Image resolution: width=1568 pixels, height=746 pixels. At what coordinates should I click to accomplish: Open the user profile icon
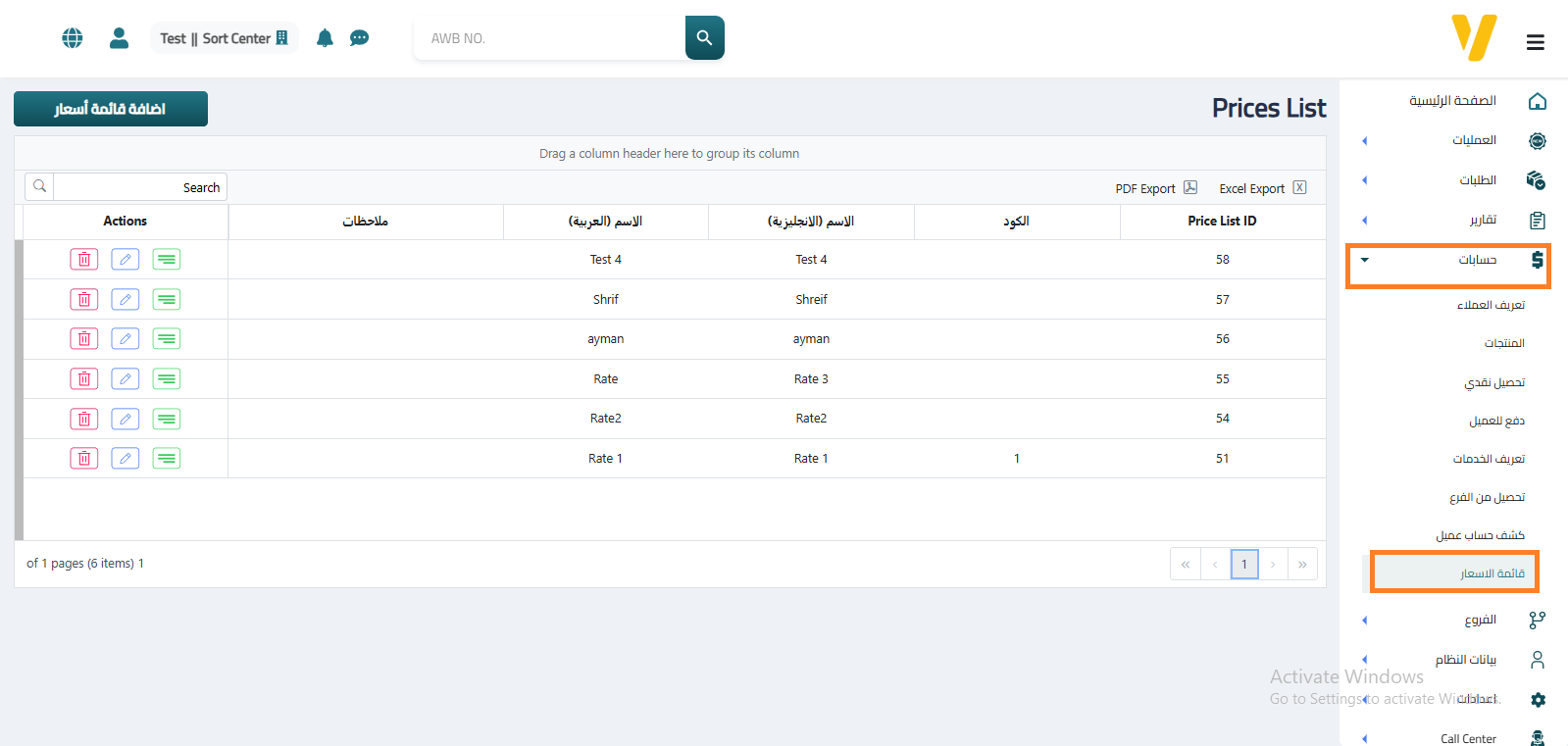[x=120, y=38]
